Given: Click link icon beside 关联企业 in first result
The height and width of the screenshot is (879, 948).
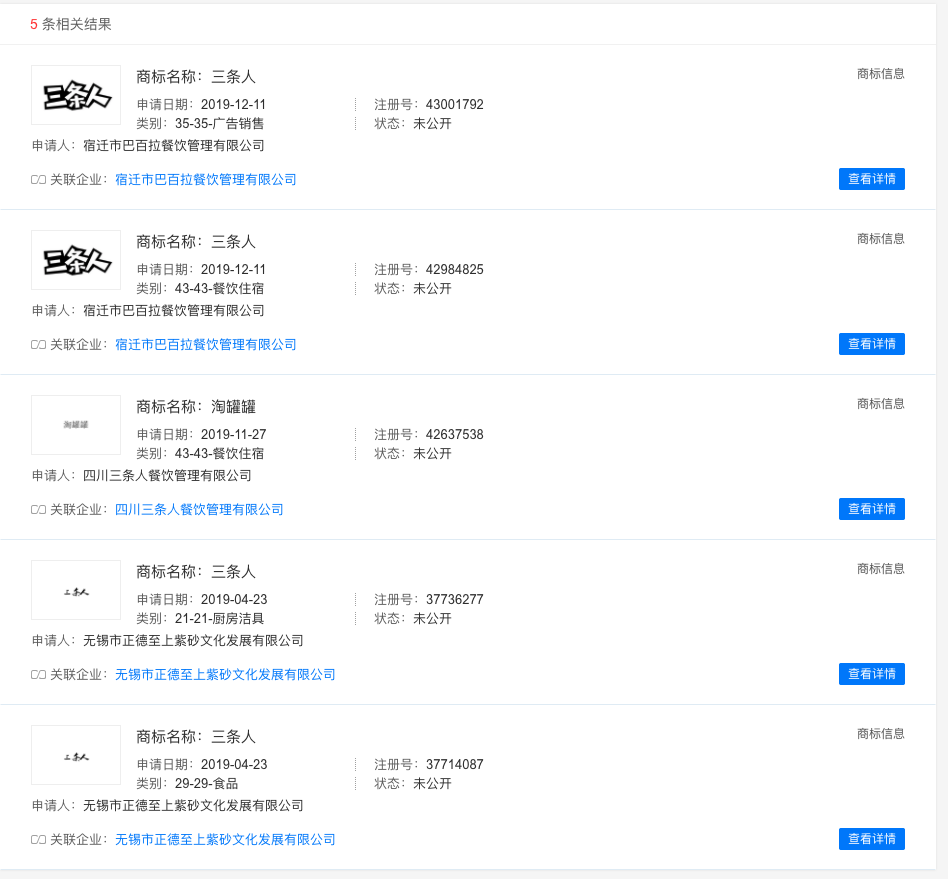Looking at the screenshot, I should click(39, 180).
